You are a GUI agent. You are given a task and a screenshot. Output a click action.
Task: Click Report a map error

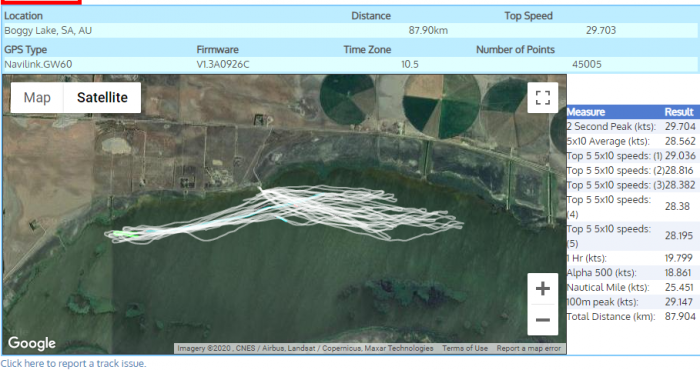pyautogui.click(x=529, y=348)
